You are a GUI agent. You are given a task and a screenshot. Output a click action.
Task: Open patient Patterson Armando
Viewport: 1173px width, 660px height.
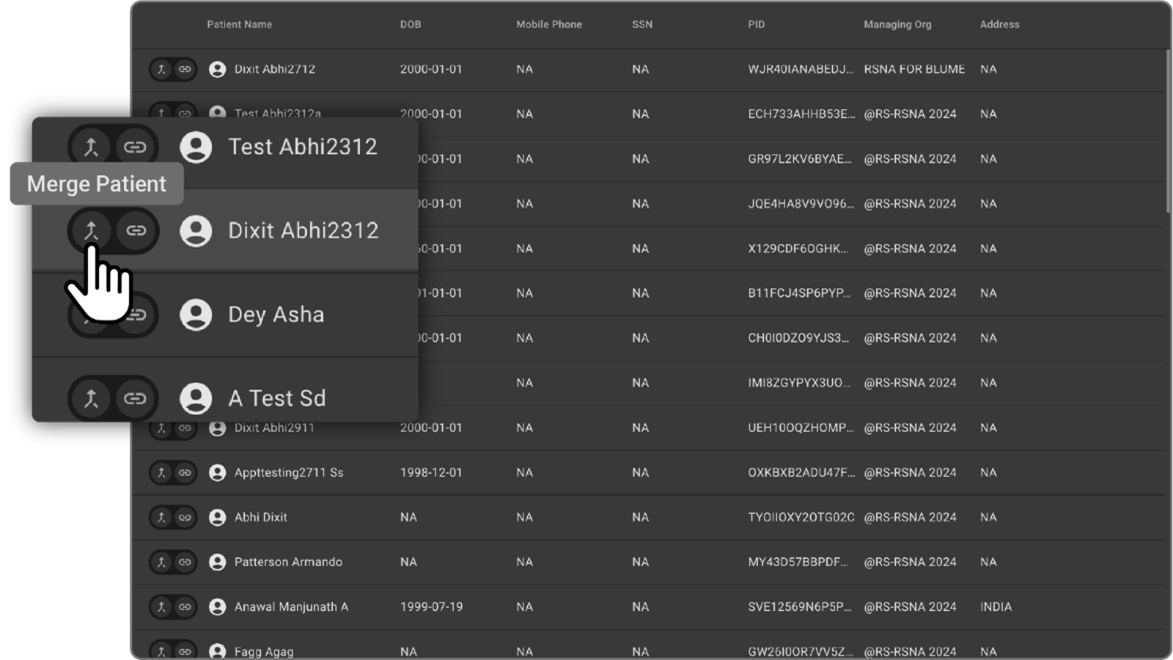[x=288, y=562]
